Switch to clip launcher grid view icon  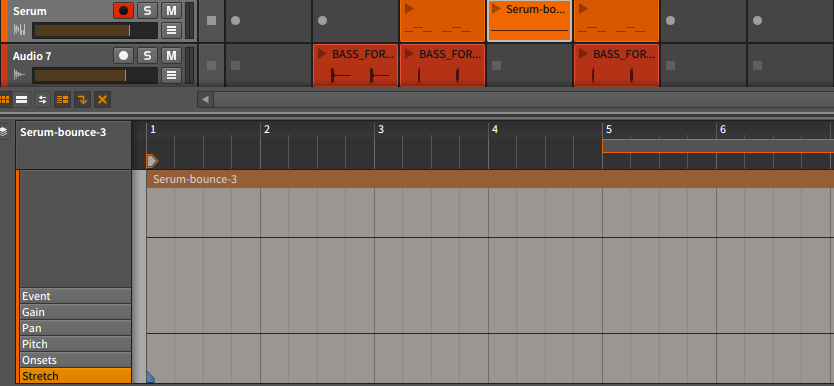click(5, 99)
